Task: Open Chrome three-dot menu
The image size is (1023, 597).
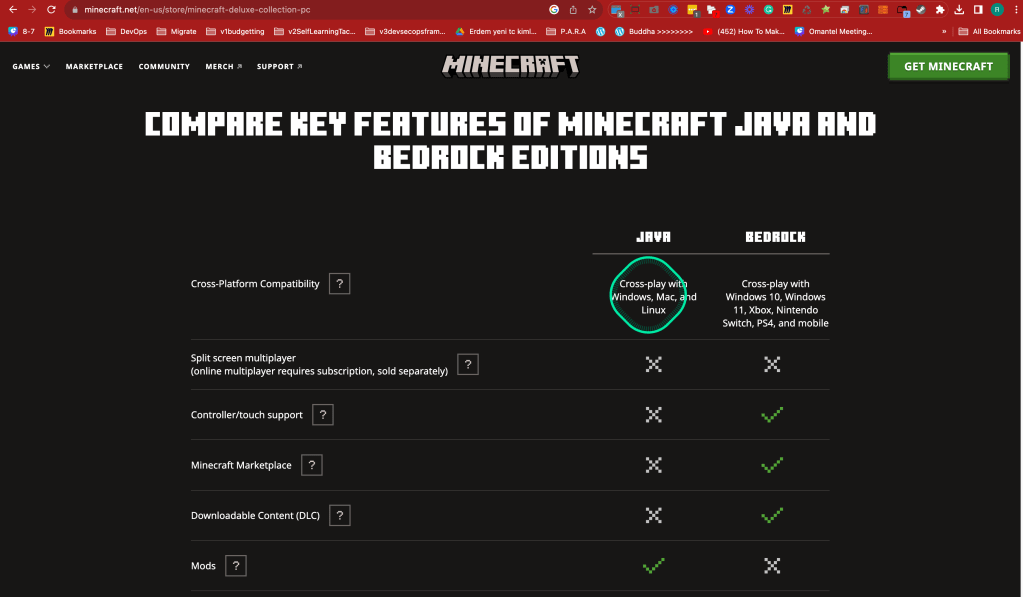Action: click(x=1016, y=10)
